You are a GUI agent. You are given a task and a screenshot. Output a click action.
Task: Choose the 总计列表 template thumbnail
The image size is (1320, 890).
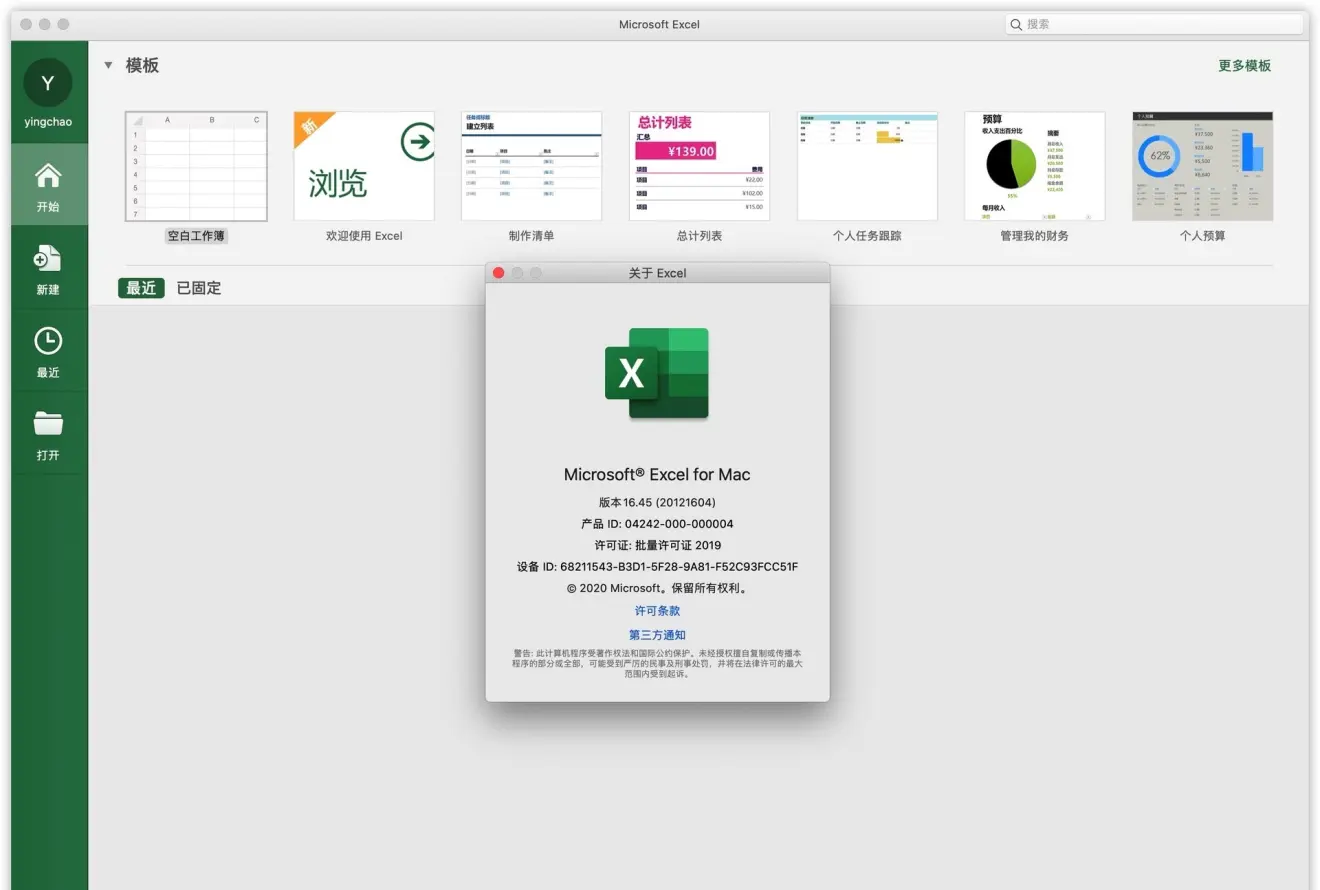pyautogui.click(x=699, y=166)
